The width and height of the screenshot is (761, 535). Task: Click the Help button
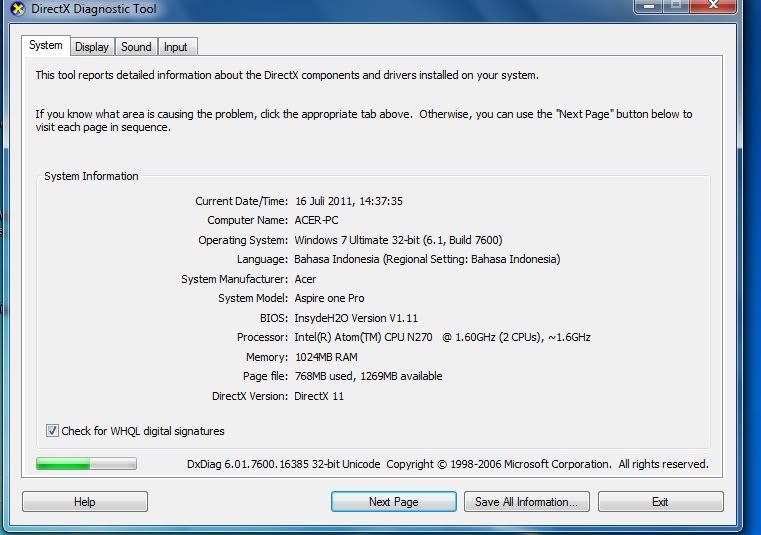click(85, 502)
